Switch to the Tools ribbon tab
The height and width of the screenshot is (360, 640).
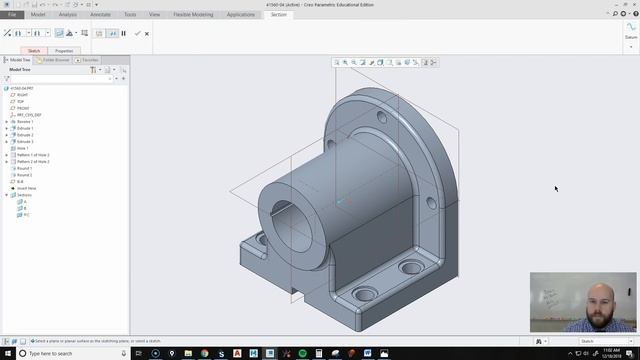click(x=130, y=15)
